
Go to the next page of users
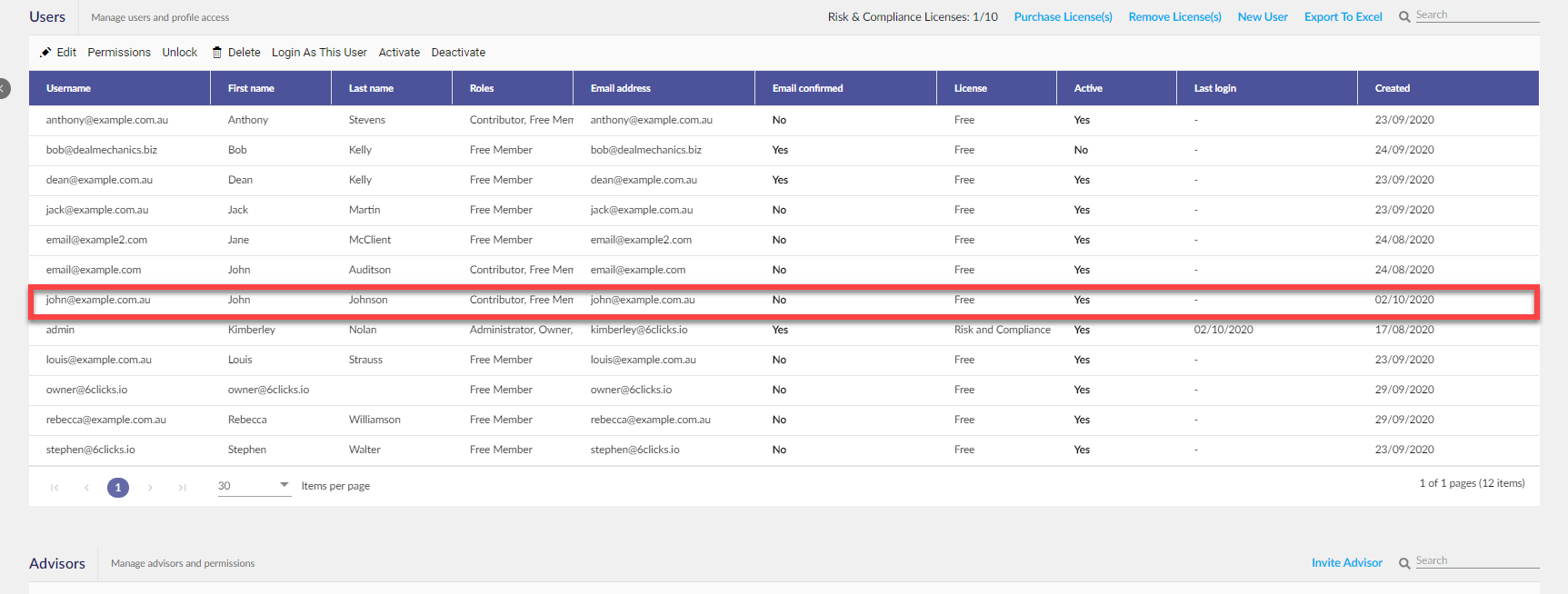coord(150,488)
